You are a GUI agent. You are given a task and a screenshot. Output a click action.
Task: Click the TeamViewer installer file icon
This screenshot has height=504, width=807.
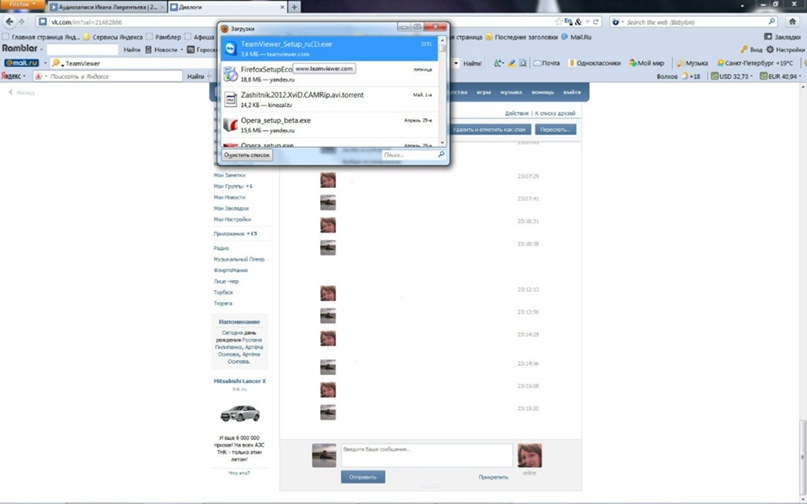pos(230,48)
